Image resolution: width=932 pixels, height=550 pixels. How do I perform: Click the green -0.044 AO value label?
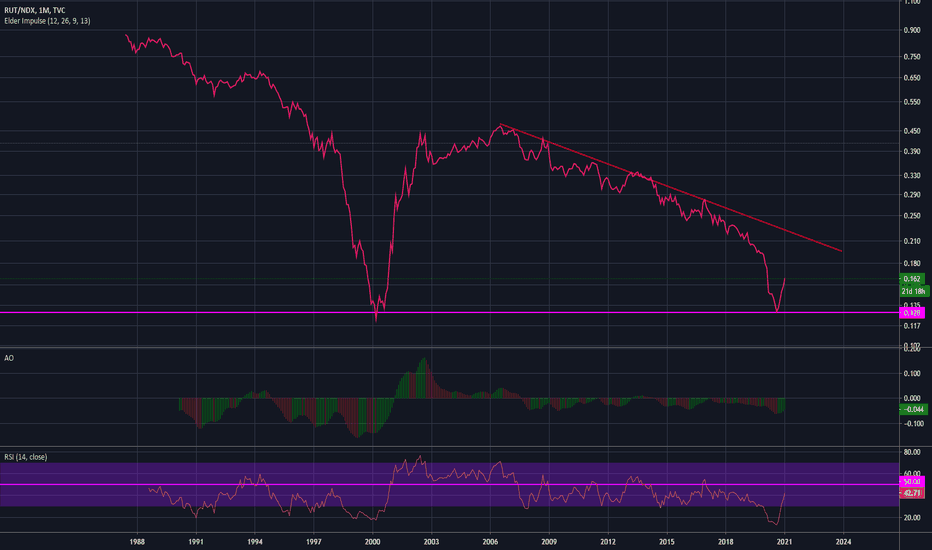pos(913,409)
